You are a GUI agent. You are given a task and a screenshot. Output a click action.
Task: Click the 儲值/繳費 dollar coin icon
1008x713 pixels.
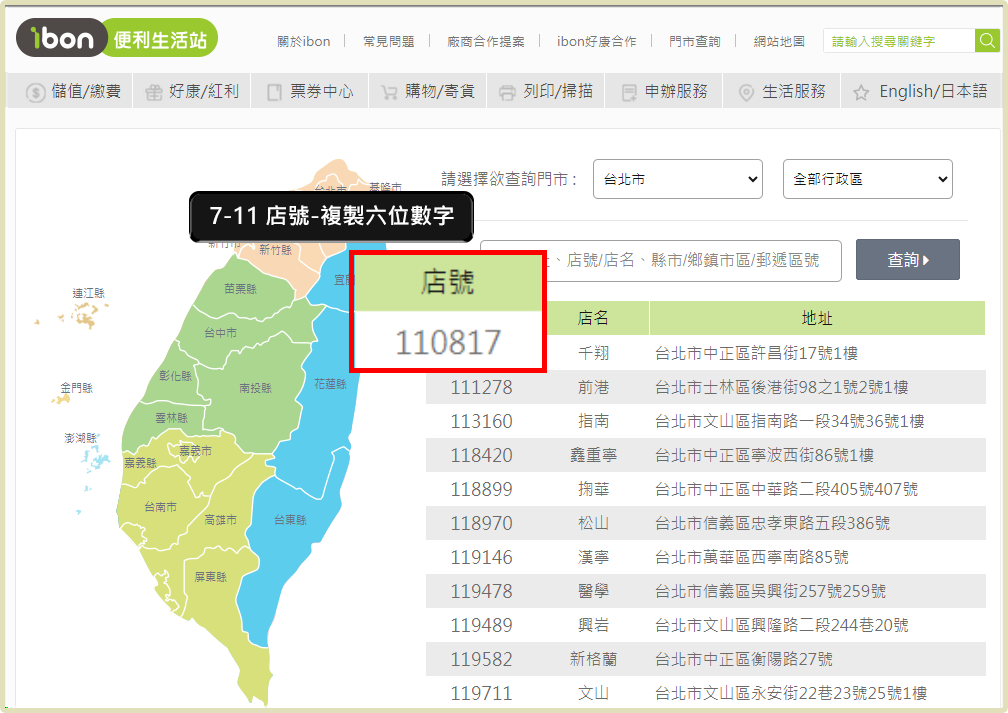pyautogui.click(x=35, y=93)
